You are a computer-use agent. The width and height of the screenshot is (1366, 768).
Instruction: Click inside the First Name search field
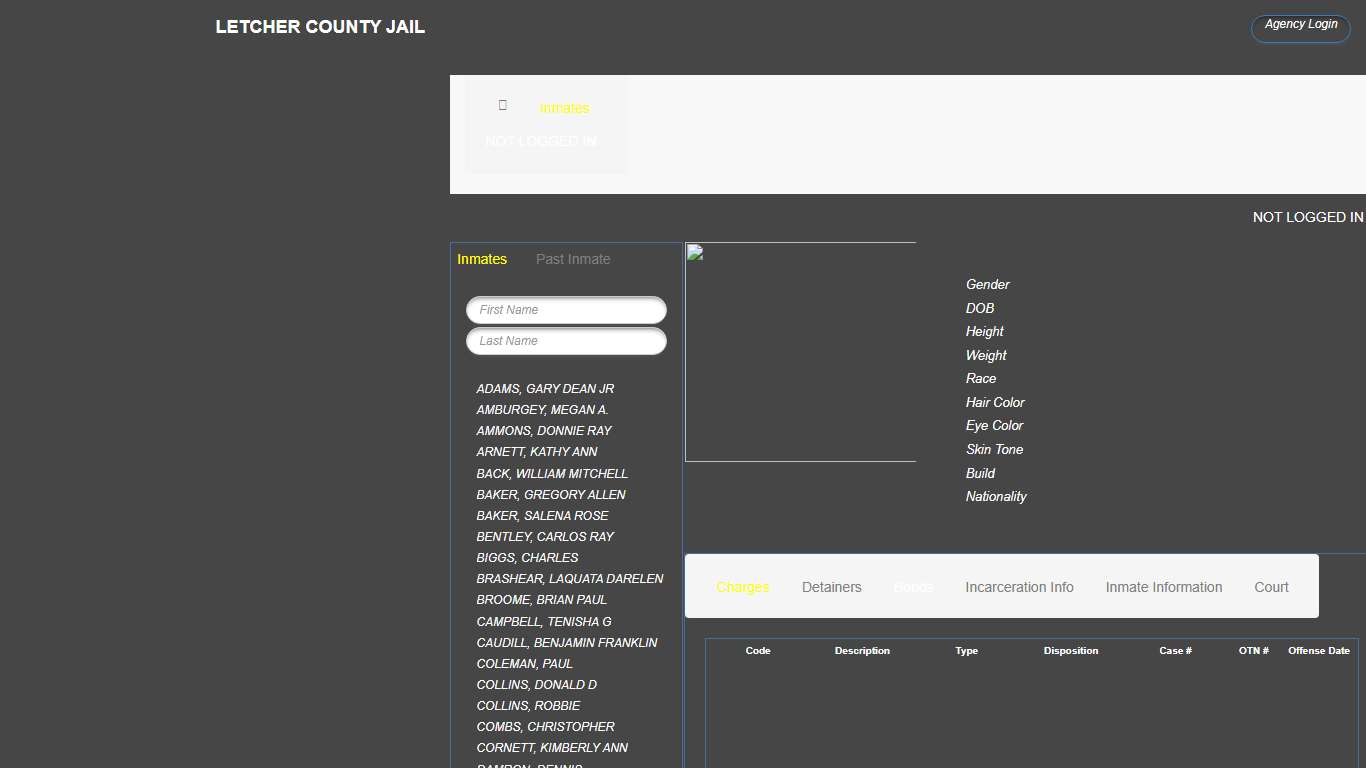(566, 309)
